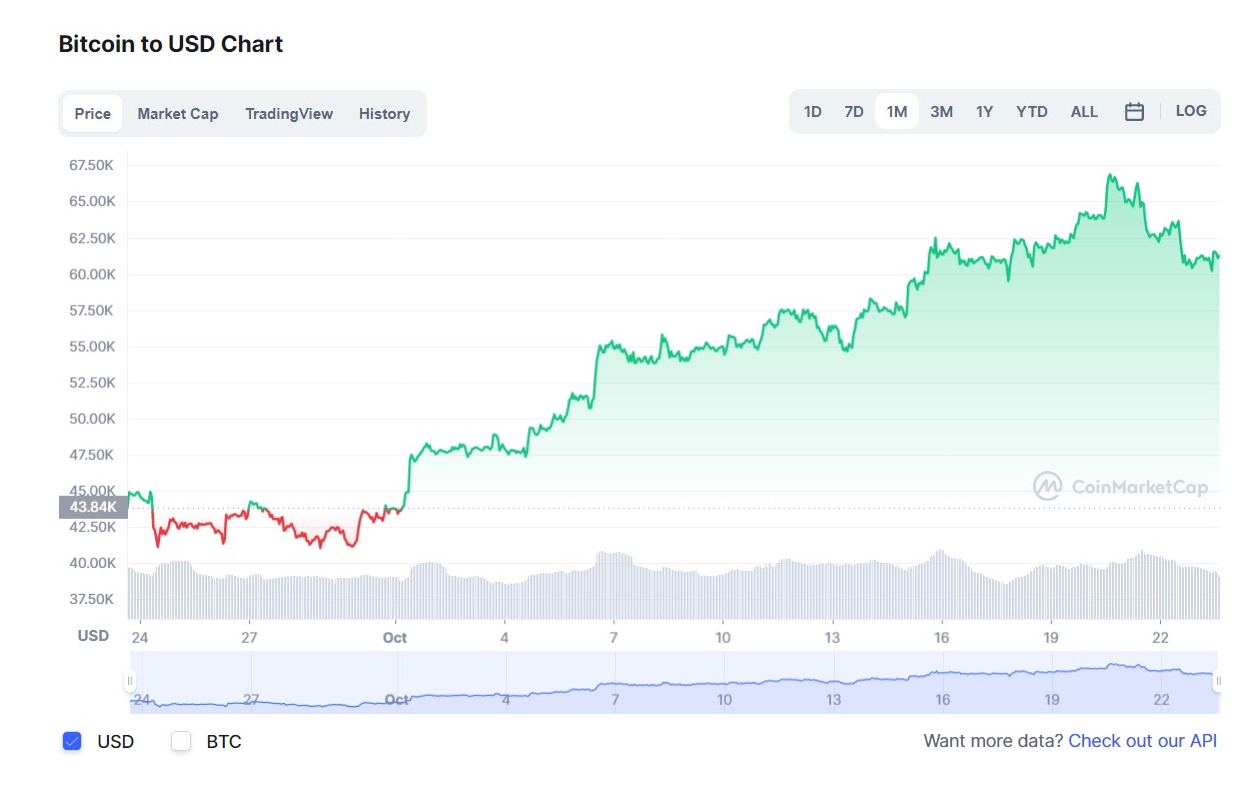Switch chart range to 3M
1252x790 pixels.
(941, 112)
